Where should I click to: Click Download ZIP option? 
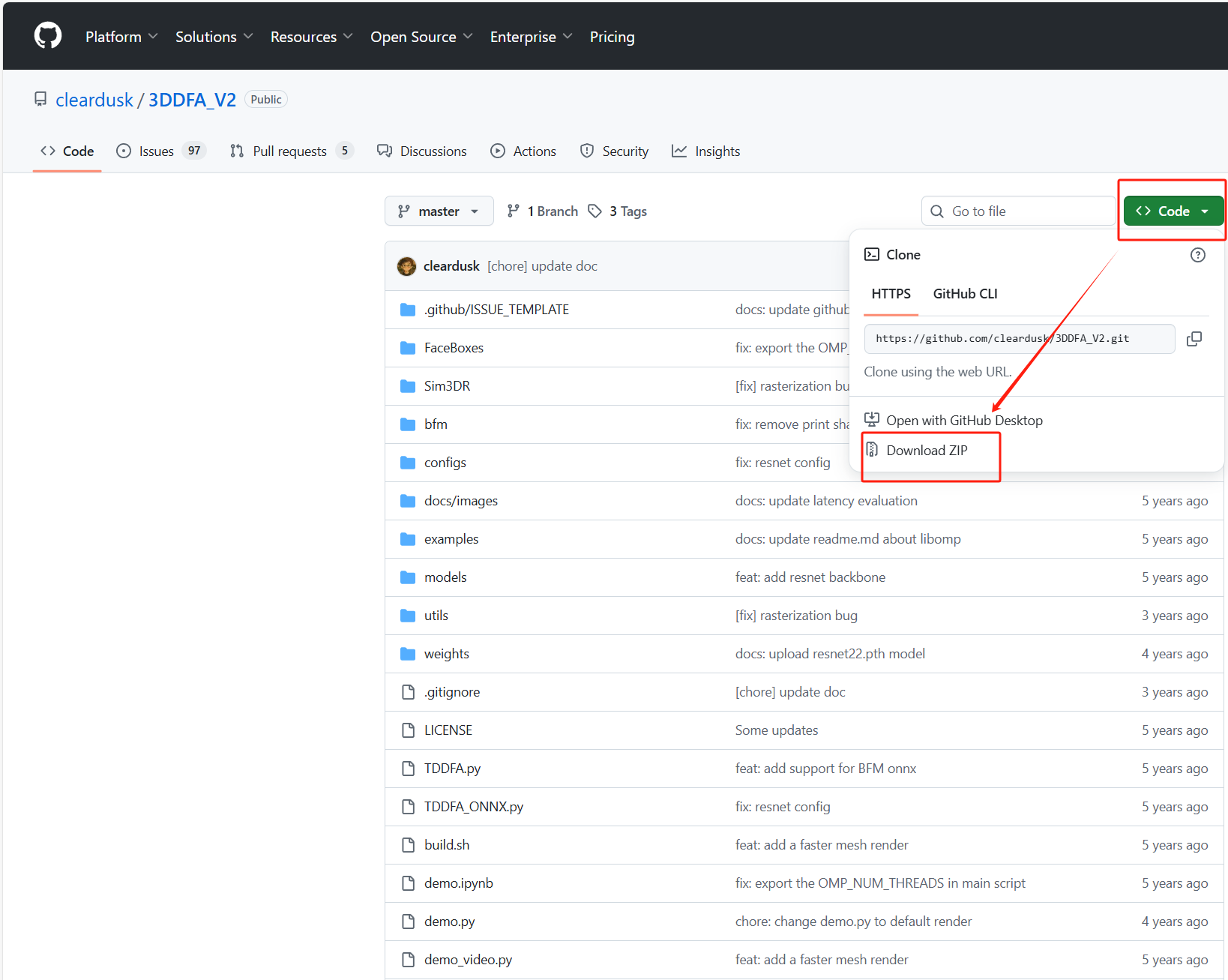click(x=916, y=451)
